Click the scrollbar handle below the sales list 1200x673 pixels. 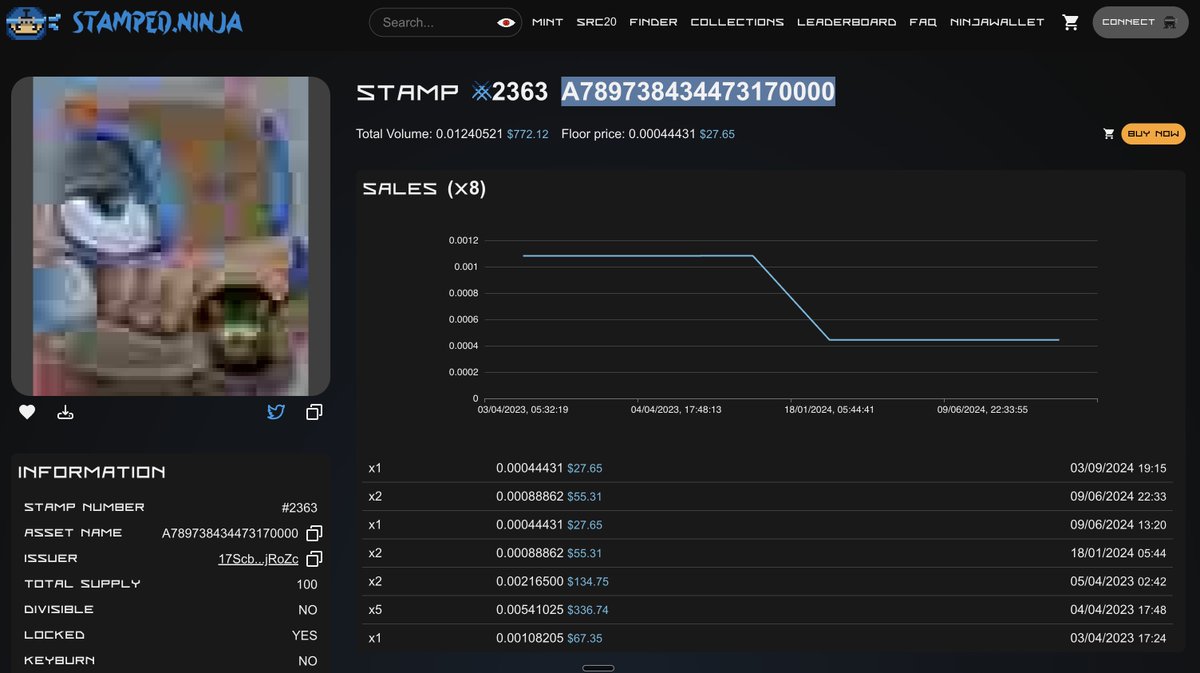[x=598, y=666]
